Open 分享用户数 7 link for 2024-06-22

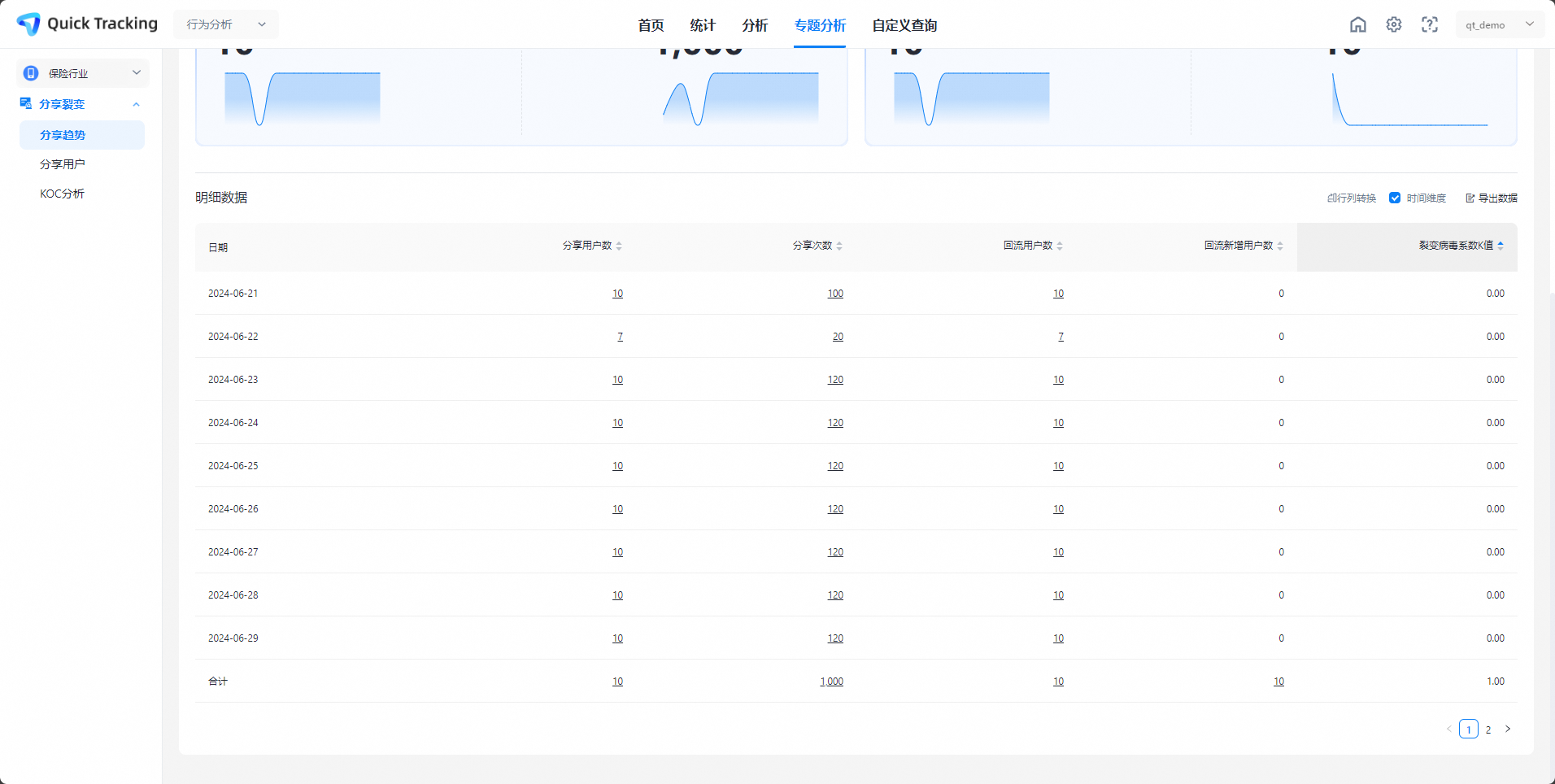click(x=620, y=337)
